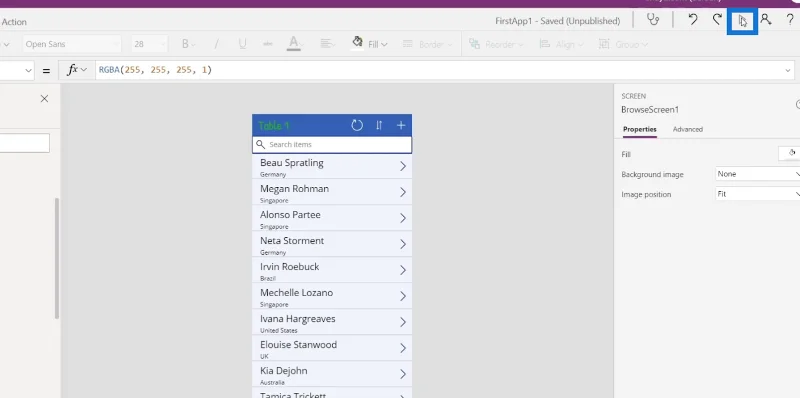Image resolution: width=800 pixels, height=398 pixels.
Task: Switch to the Advanced tab
Action: point(688,130)
